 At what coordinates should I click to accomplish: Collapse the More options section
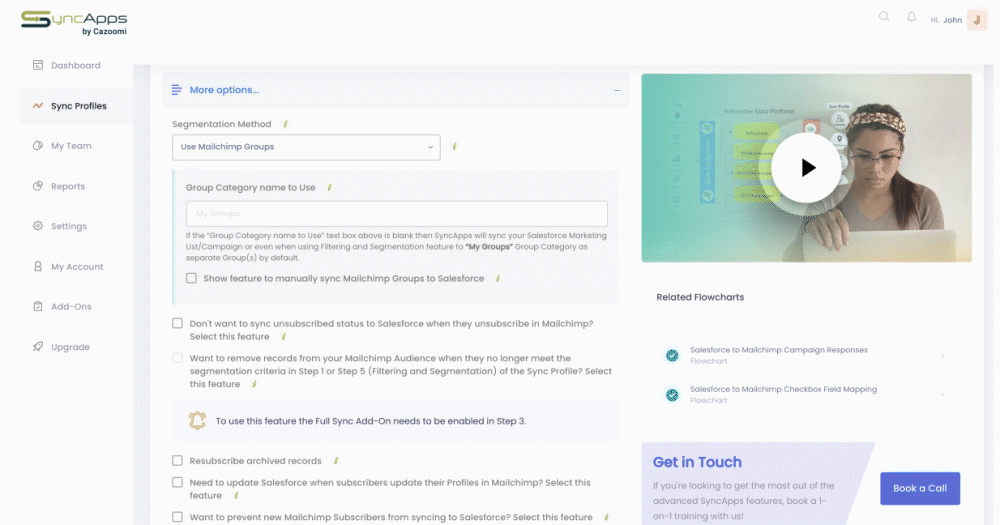(x=617, y=91)
